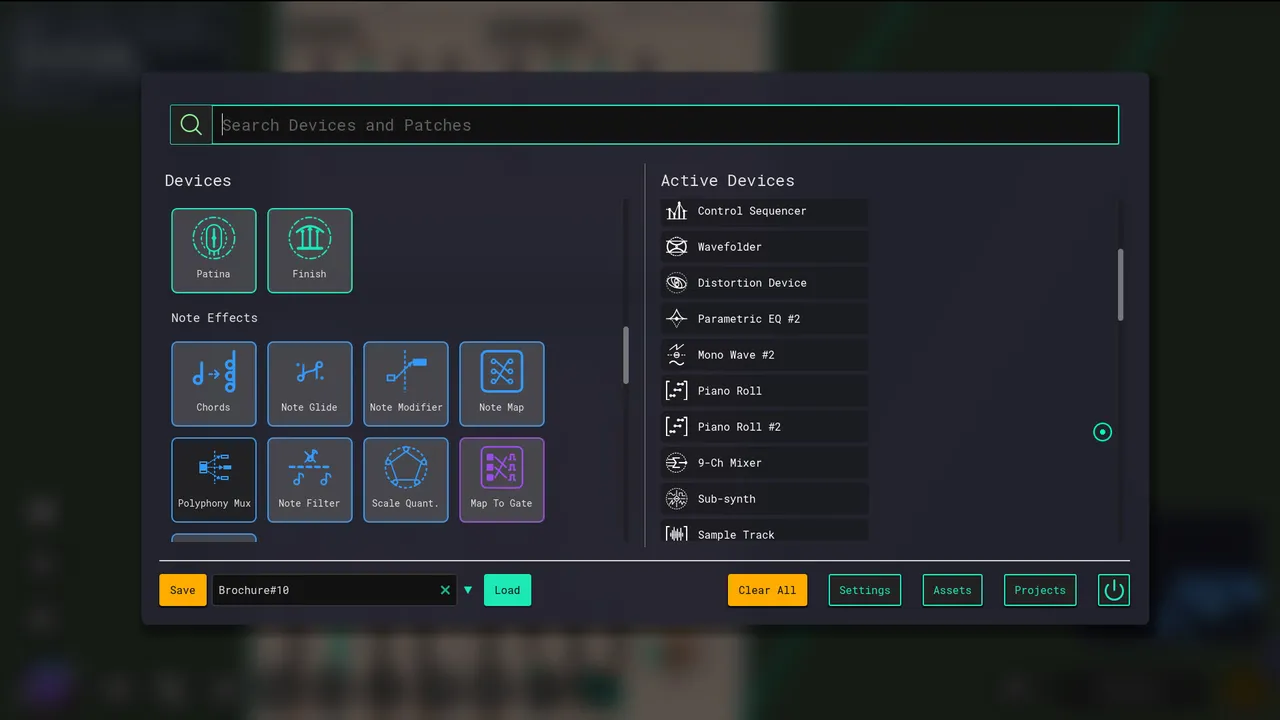Click the Save button
Viewport: 1280px width, 720px height.
pyautogui.click(x=183, y=590)
